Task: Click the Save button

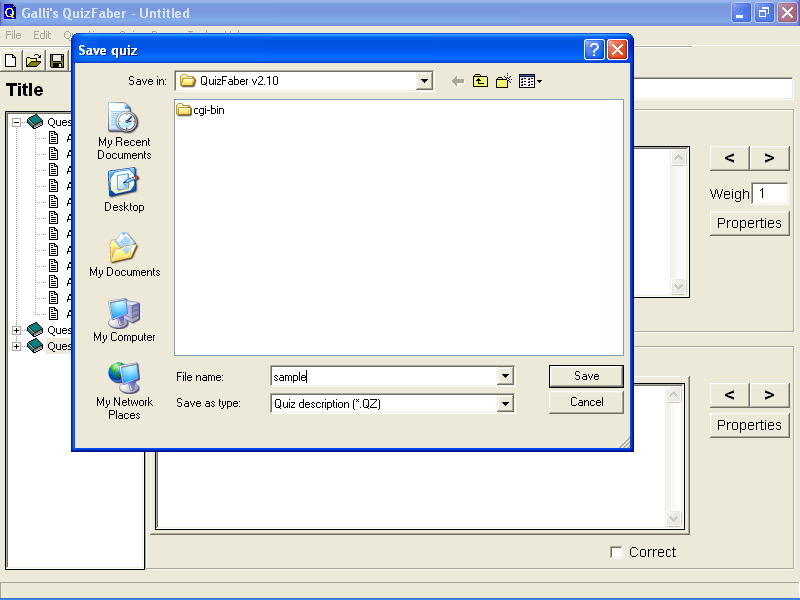Action: pos(586,376)
